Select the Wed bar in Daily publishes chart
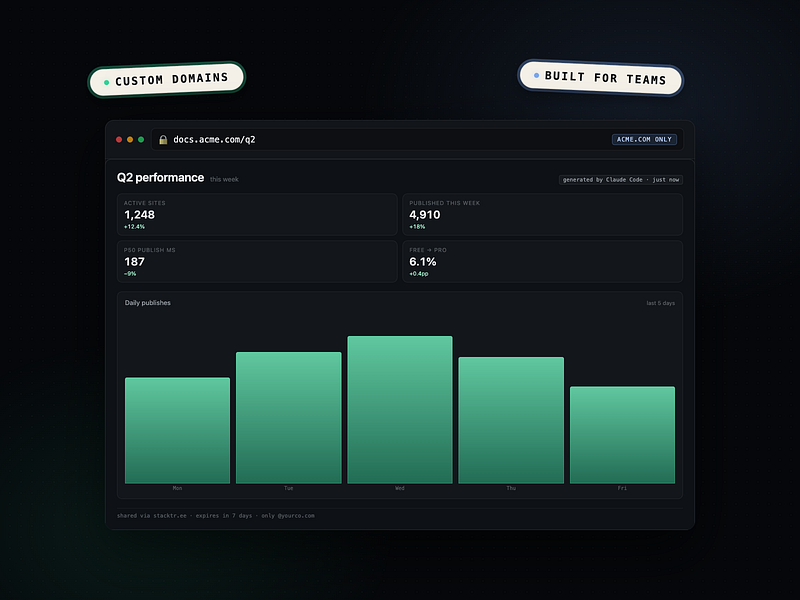The height and width of the screenshot is (600, 800). pos(400,410)
